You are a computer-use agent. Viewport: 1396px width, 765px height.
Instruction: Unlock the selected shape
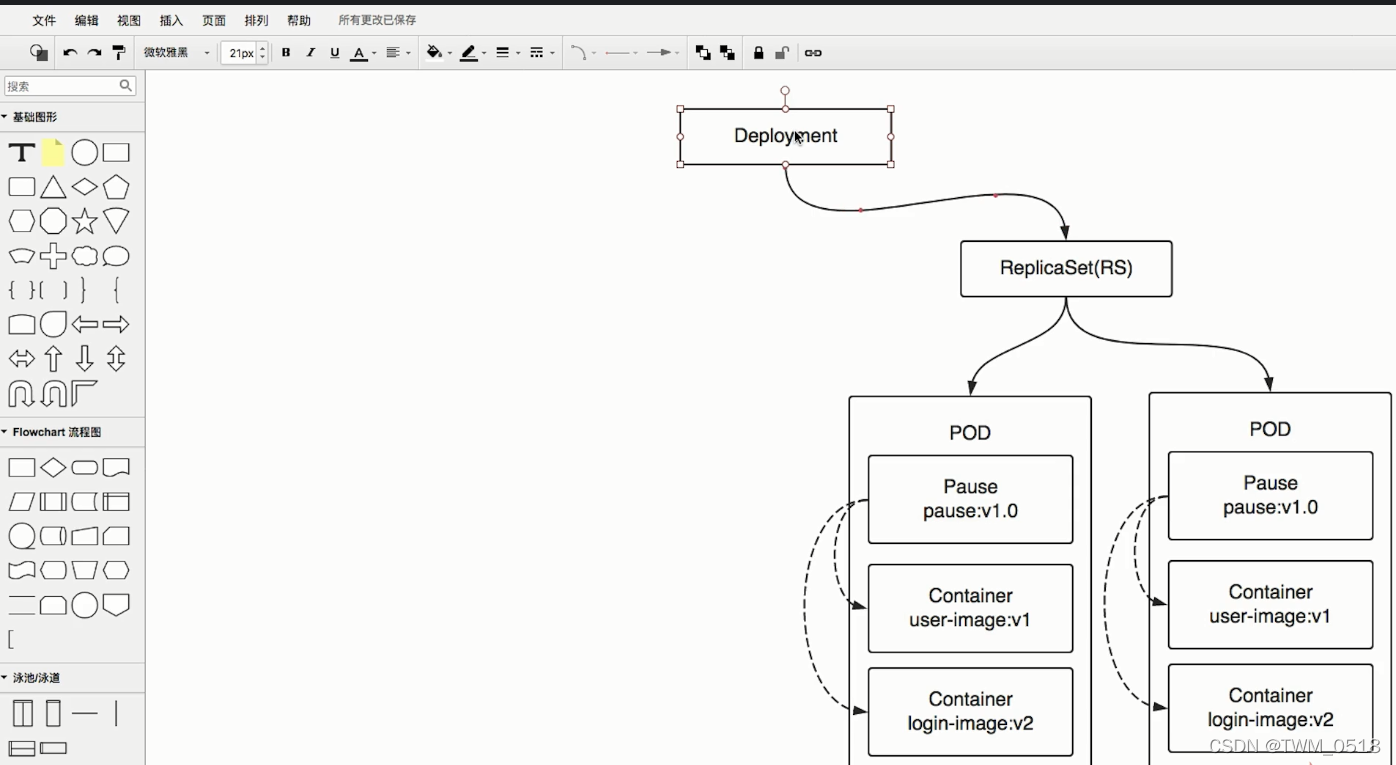[783, 53]
